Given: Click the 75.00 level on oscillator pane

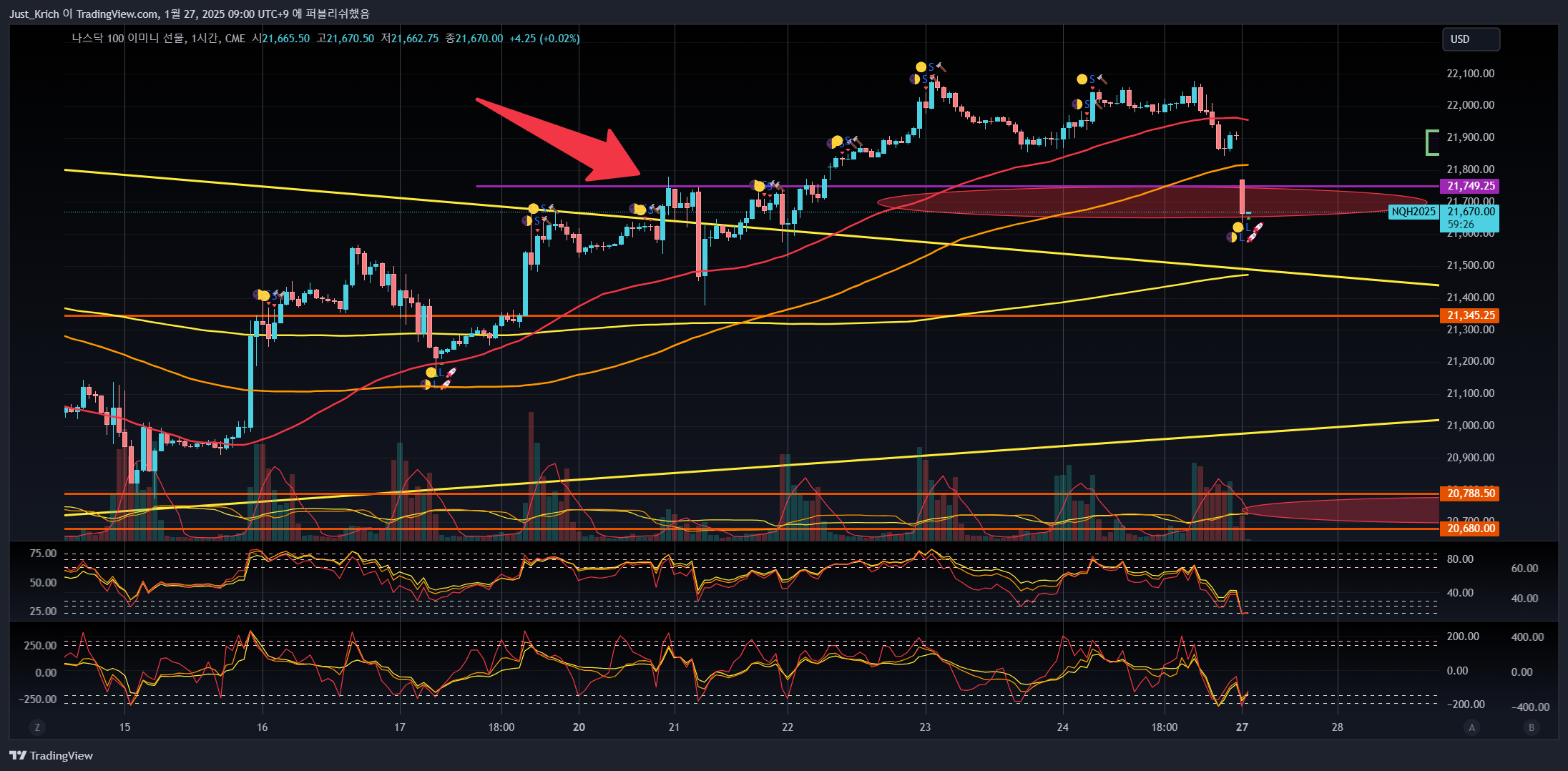Looking at the screenshot, I should 43,554.
